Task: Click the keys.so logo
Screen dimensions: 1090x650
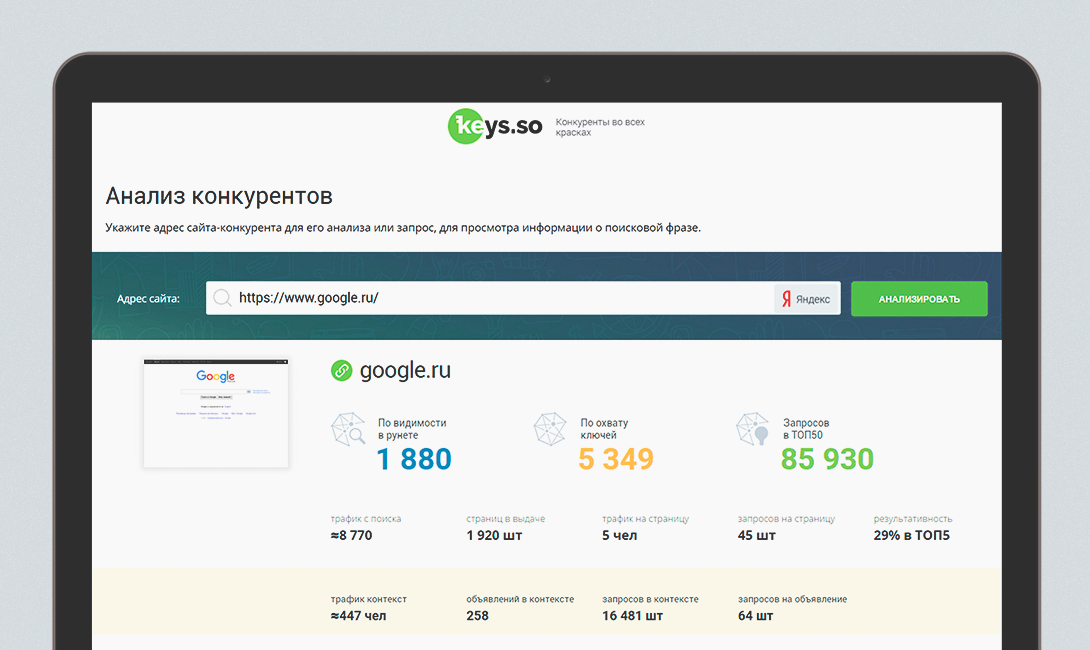Action: point(495,126)
